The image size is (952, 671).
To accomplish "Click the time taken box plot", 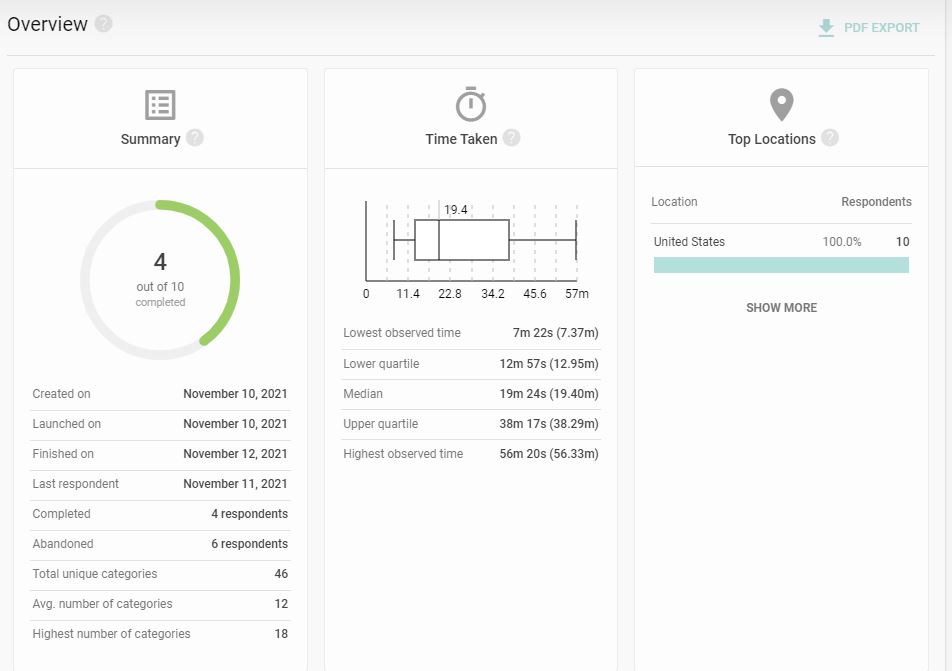I will click(471, 241).
